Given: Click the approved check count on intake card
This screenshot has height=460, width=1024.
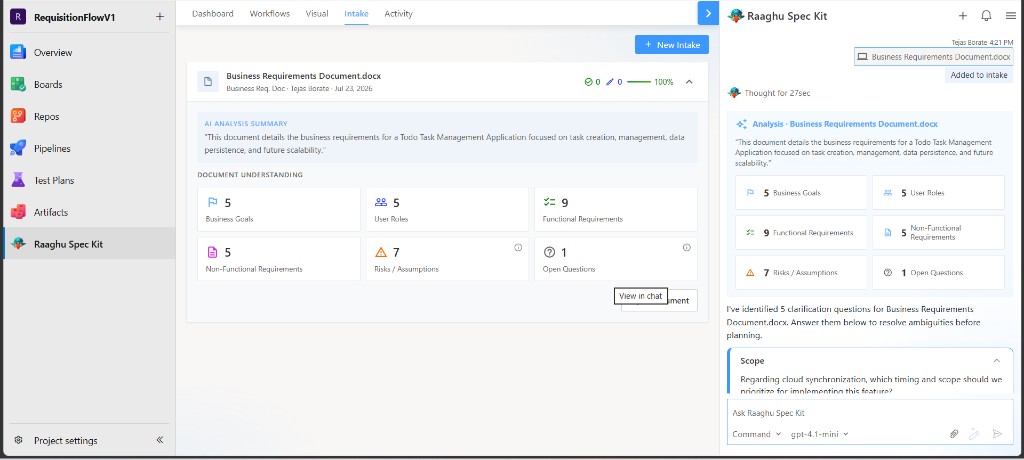Looking at the screenshot, I should point(592,82).
